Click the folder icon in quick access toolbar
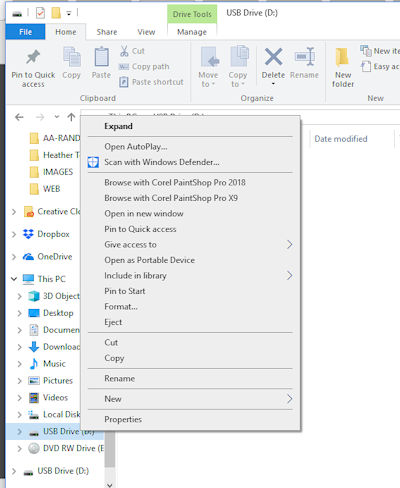Screen dimensions: 400x488 56,13
